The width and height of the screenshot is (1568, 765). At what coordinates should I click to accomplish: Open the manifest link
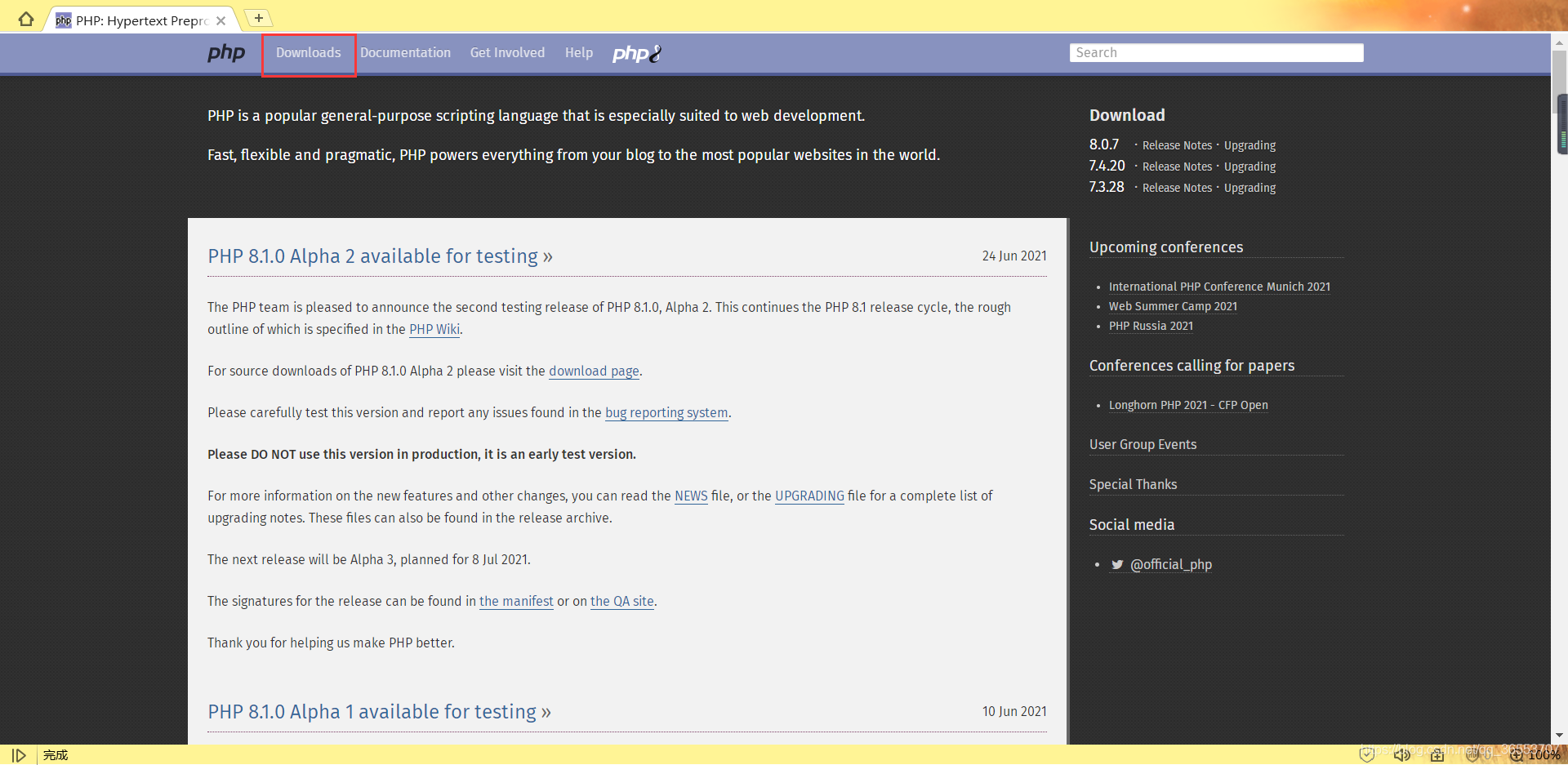[516, 602]
